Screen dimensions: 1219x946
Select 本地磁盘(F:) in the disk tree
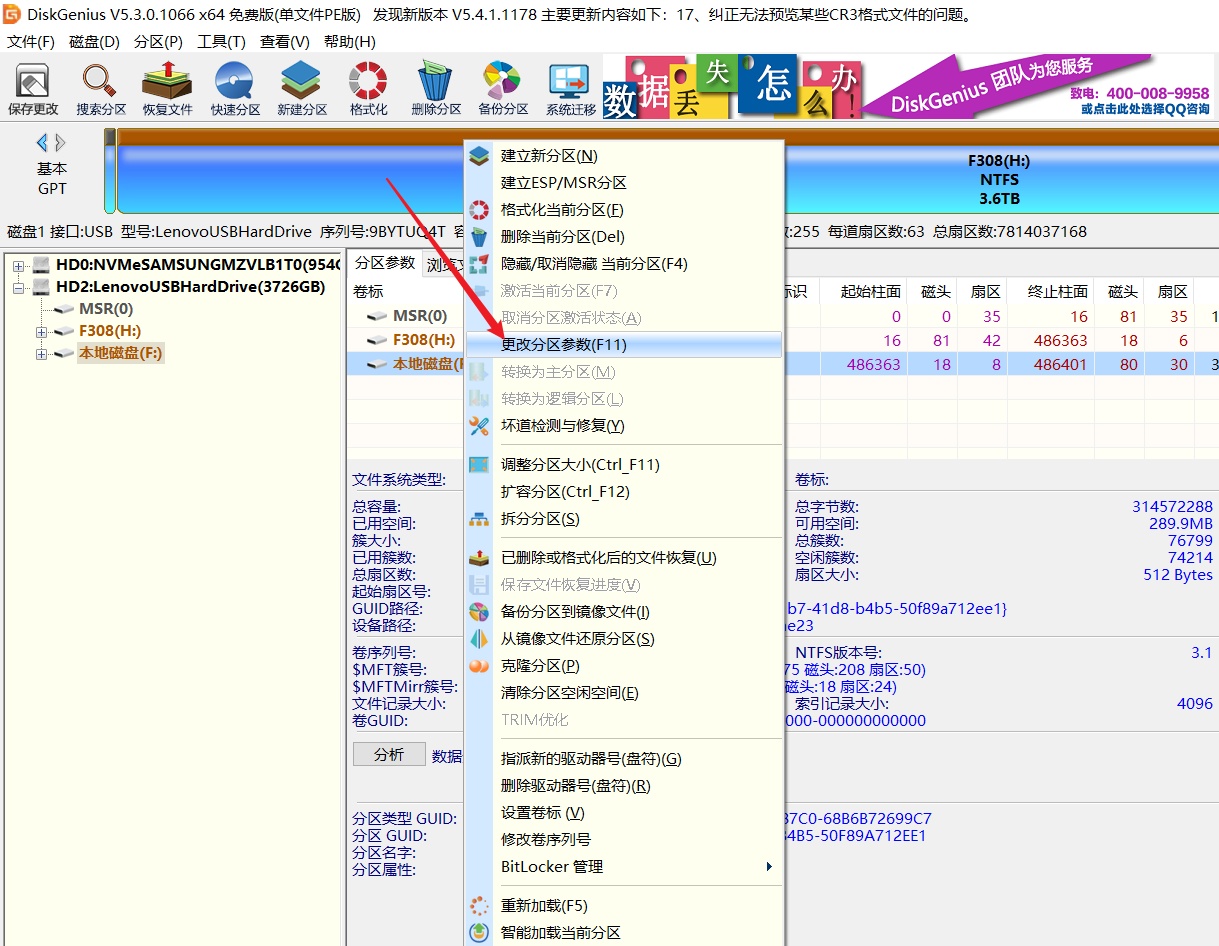[120, 353]
